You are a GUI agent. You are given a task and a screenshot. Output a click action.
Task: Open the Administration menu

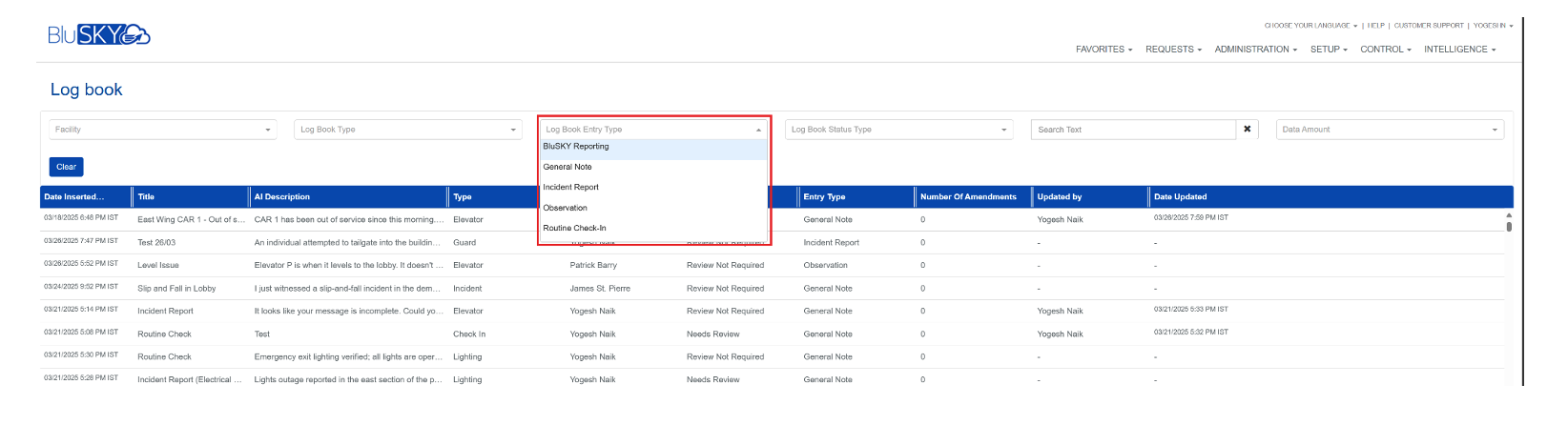pyautogui.click(x=1255, y=50)
